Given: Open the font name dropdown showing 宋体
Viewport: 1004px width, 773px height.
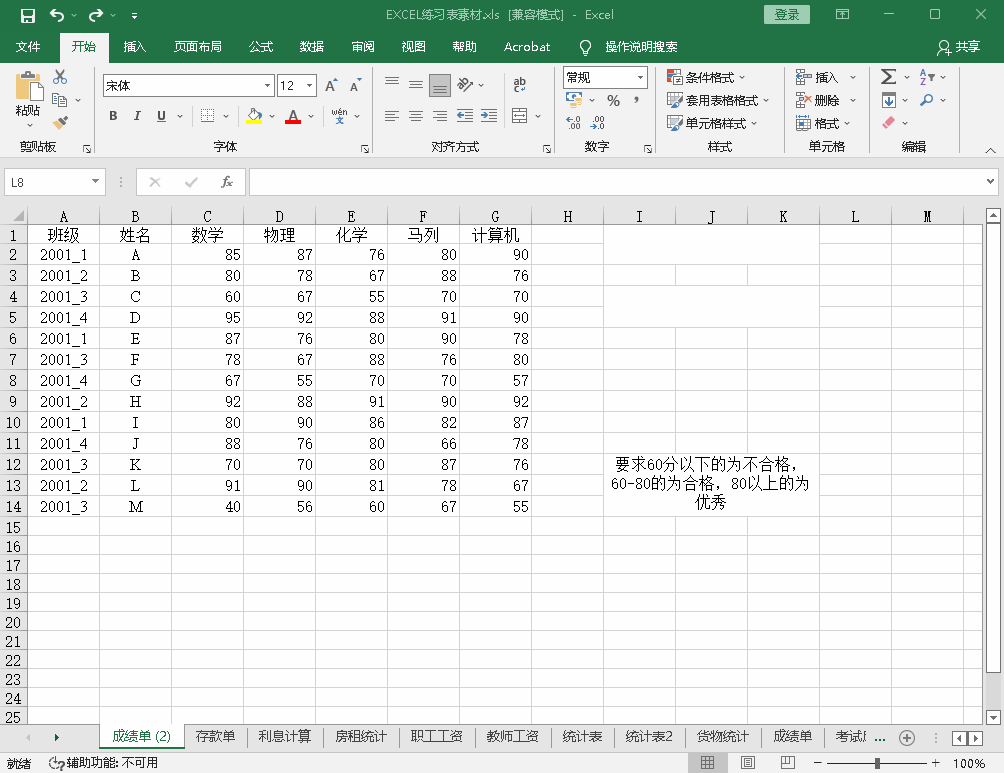Looking at the screenshot, I should click(268, 85).
